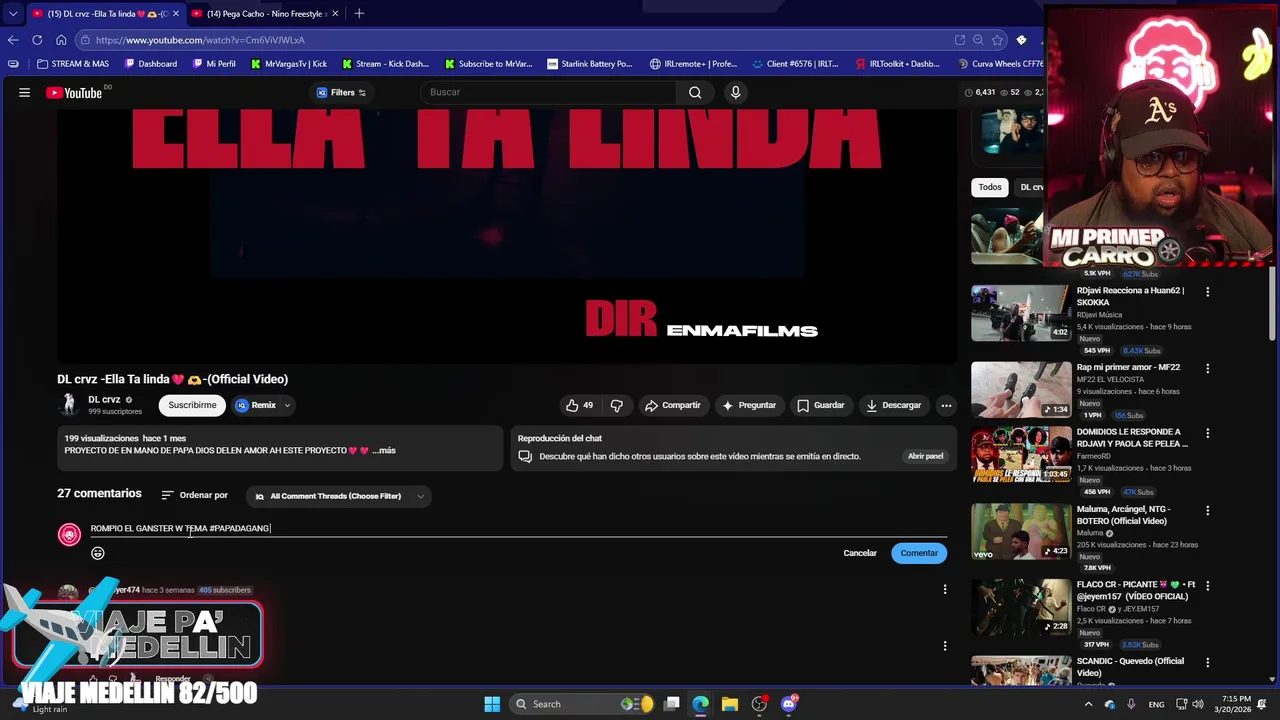This screenshot has width=1280, height=720.
Task: Show hidden system tray icons
Action: [1088, 704]
